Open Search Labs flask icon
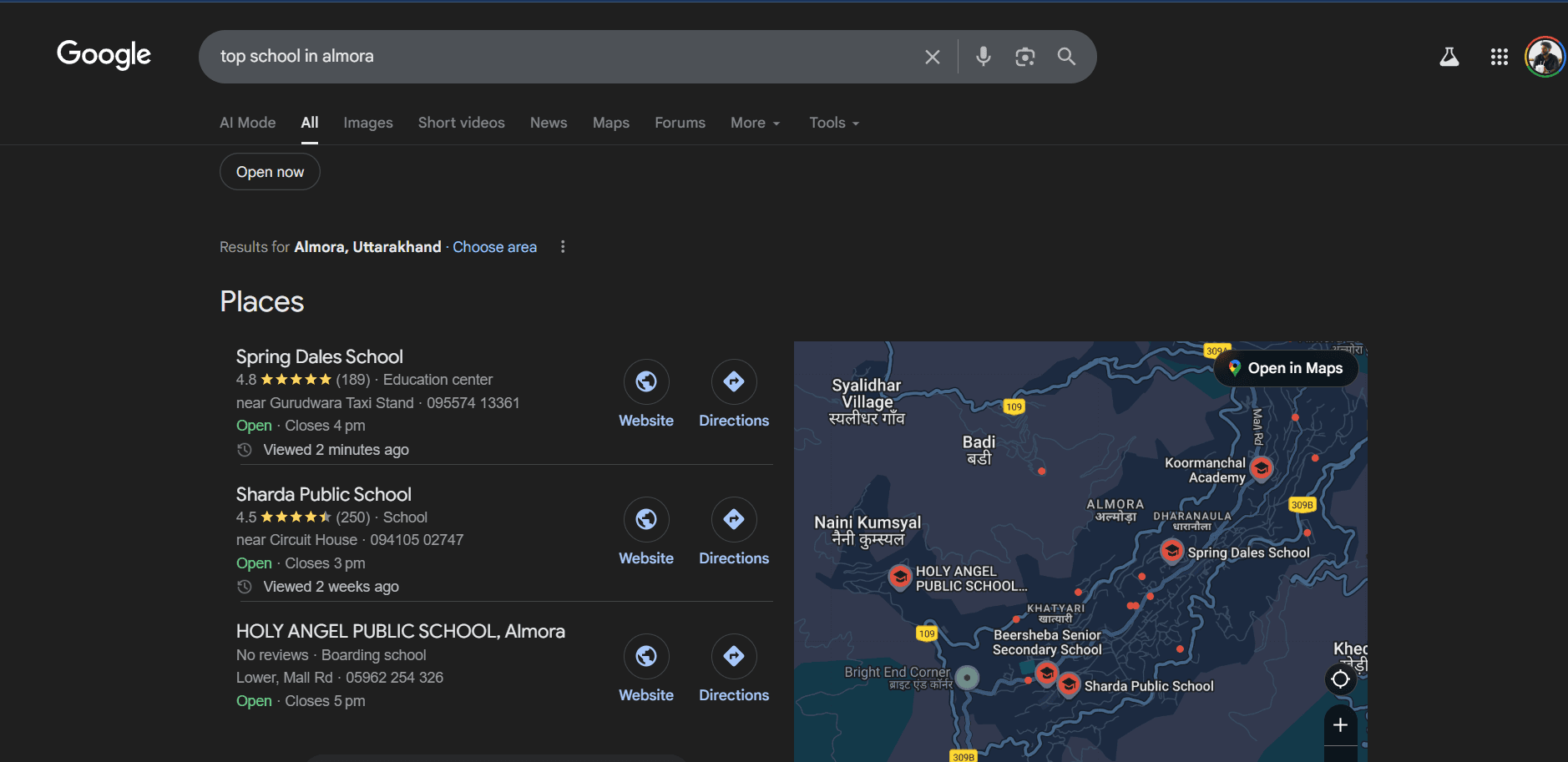Image resolution: width=1568 pixels, height=762 pixels. (x=1450, y=56)
